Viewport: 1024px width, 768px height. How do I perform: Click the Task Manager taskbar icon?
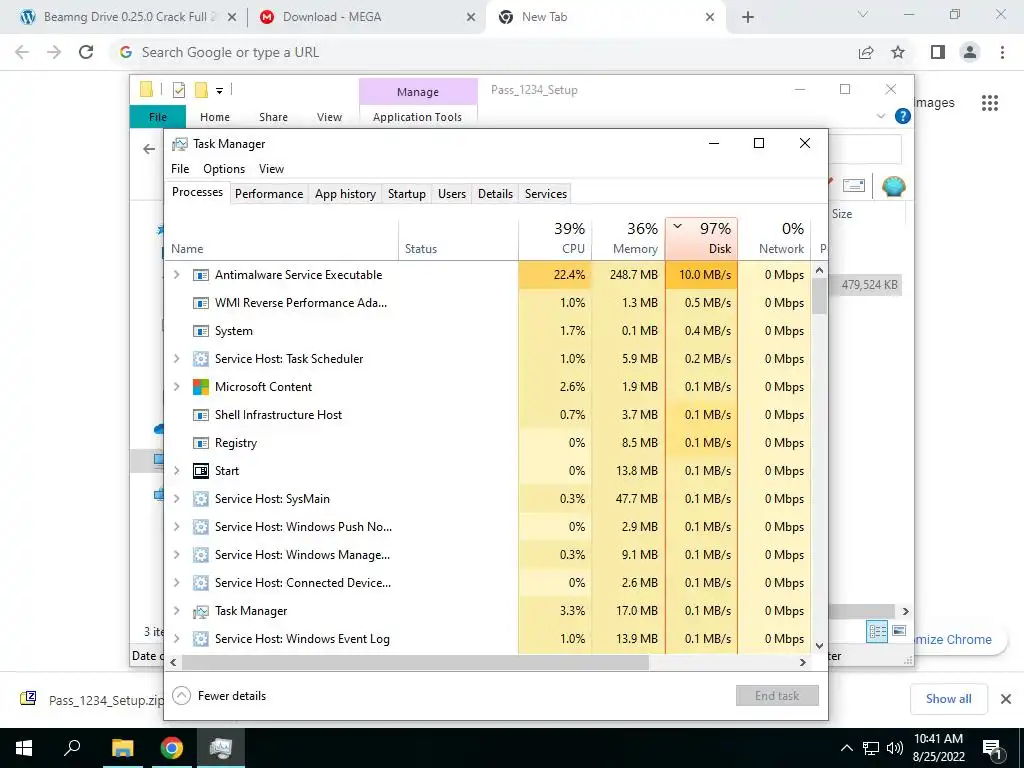click(221, 748)
